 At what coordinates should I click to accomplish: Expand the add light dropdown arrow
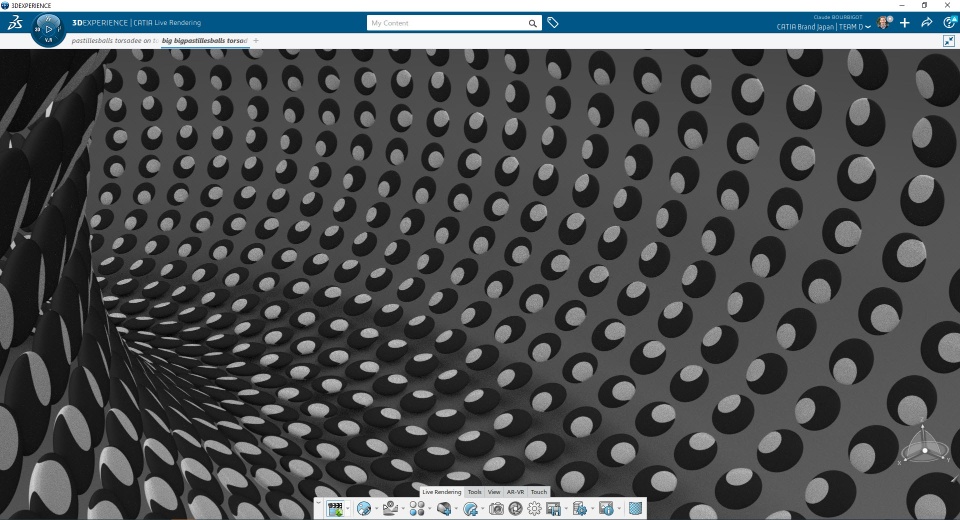coord(456,508)
